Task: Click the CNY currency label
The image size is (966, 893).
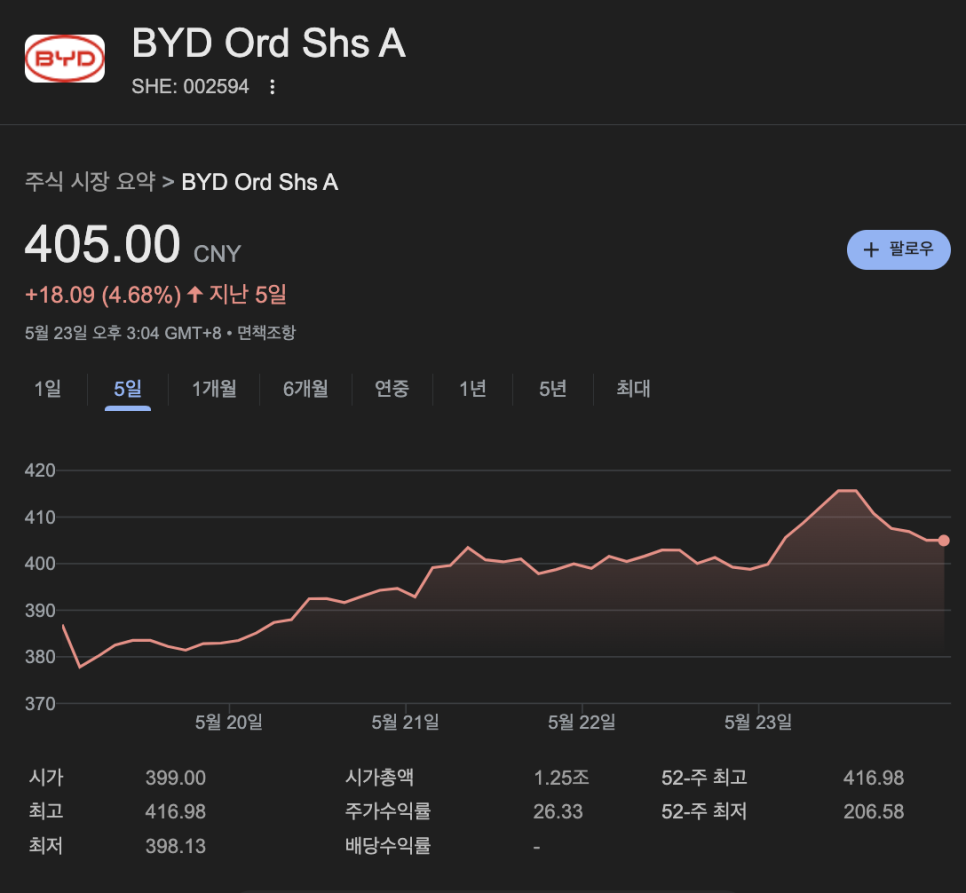Action: tap(217, 254)
